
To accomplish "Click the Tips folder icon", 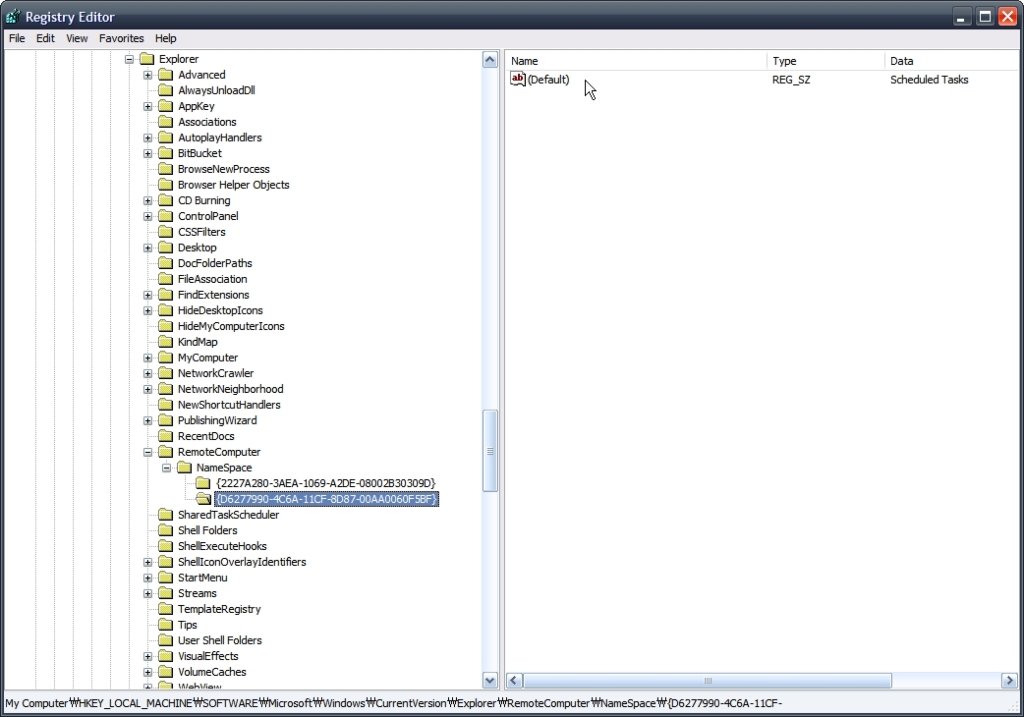I will click(166, 624).
